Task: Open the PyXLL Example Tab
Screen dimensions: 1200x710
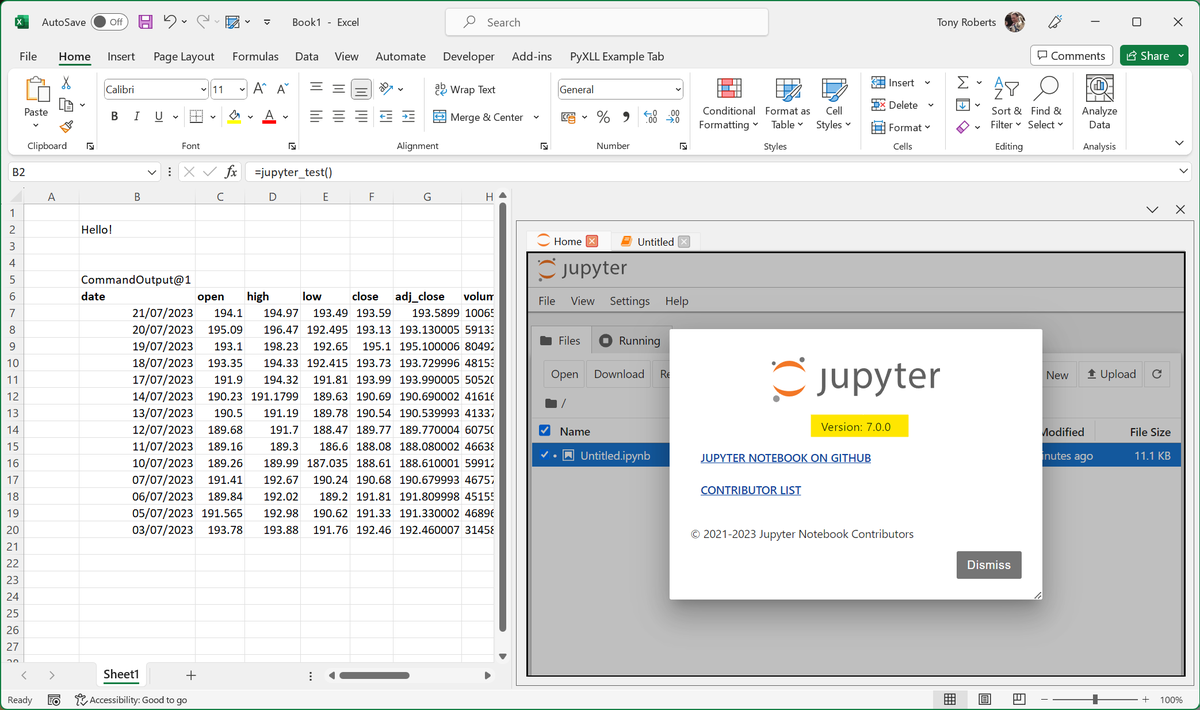Action: 616,57
